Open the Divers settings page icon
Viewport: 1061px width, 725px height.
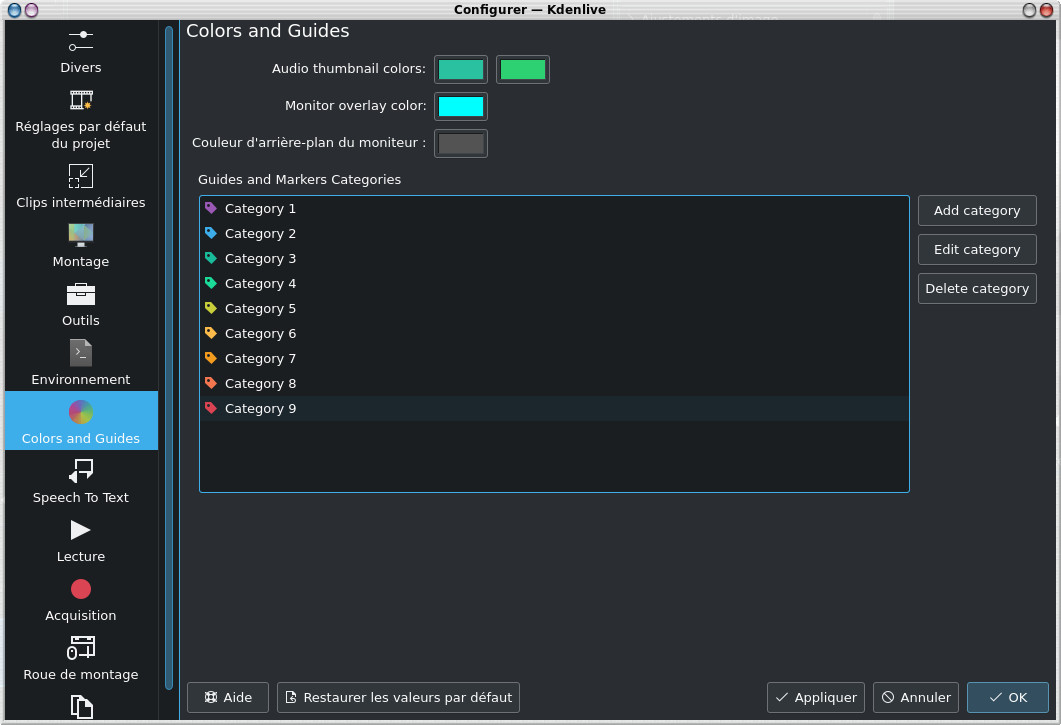tap(81, 41)
